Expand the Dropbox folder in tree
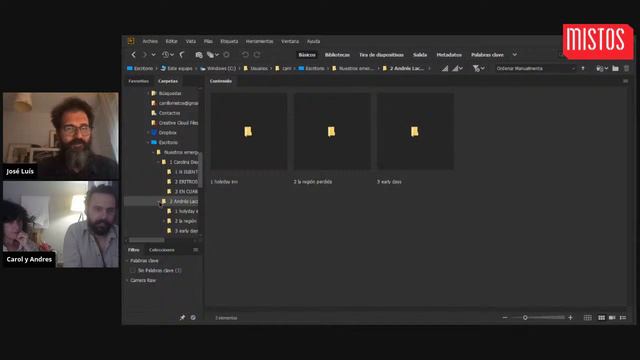The width and height of the screenshot is (640, 360). [x=148, y=133]
